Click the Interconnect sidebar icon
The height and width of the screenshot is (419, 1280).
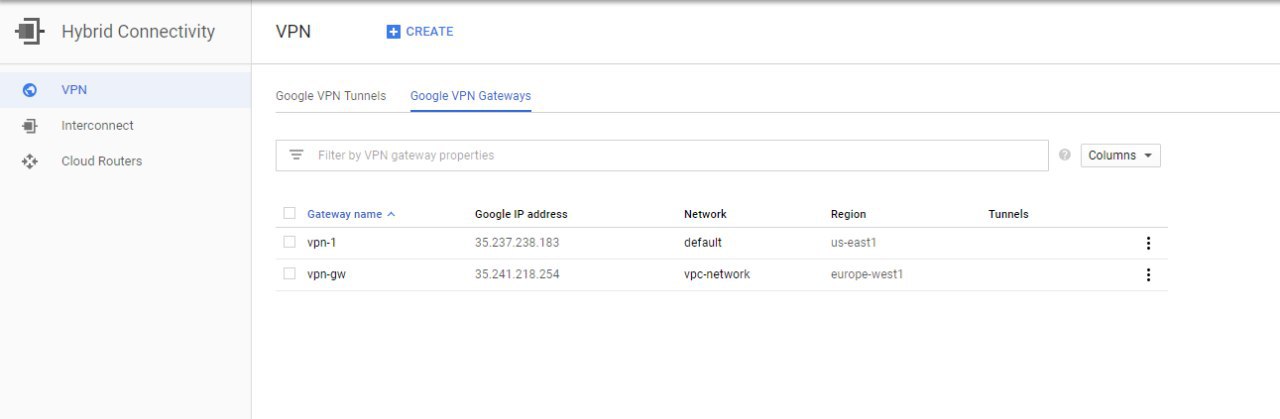coord(29,126)
